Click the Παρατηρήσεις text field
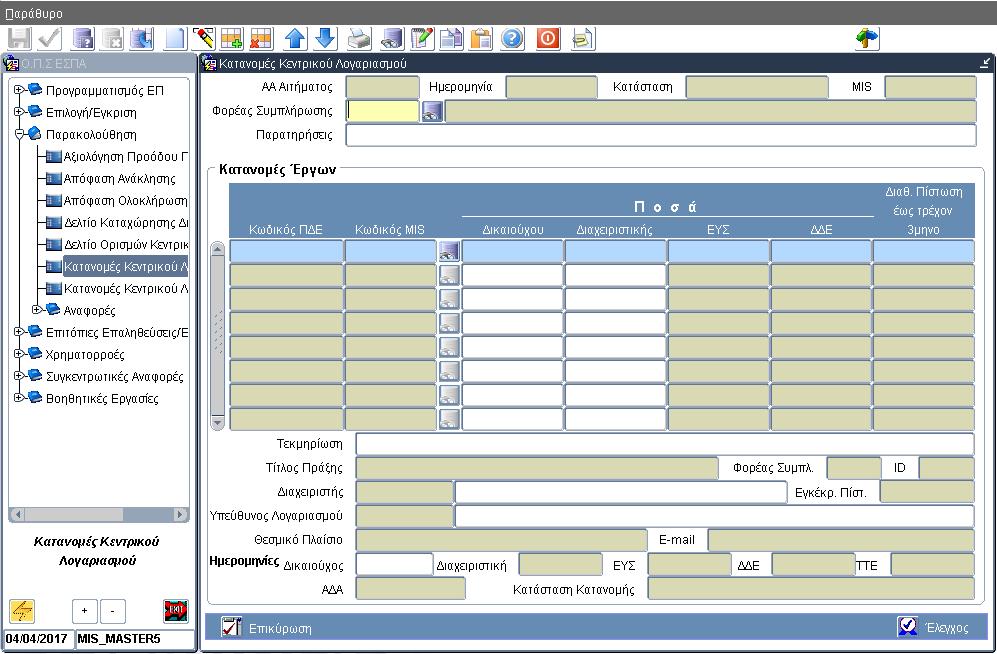 click(661, 135)
